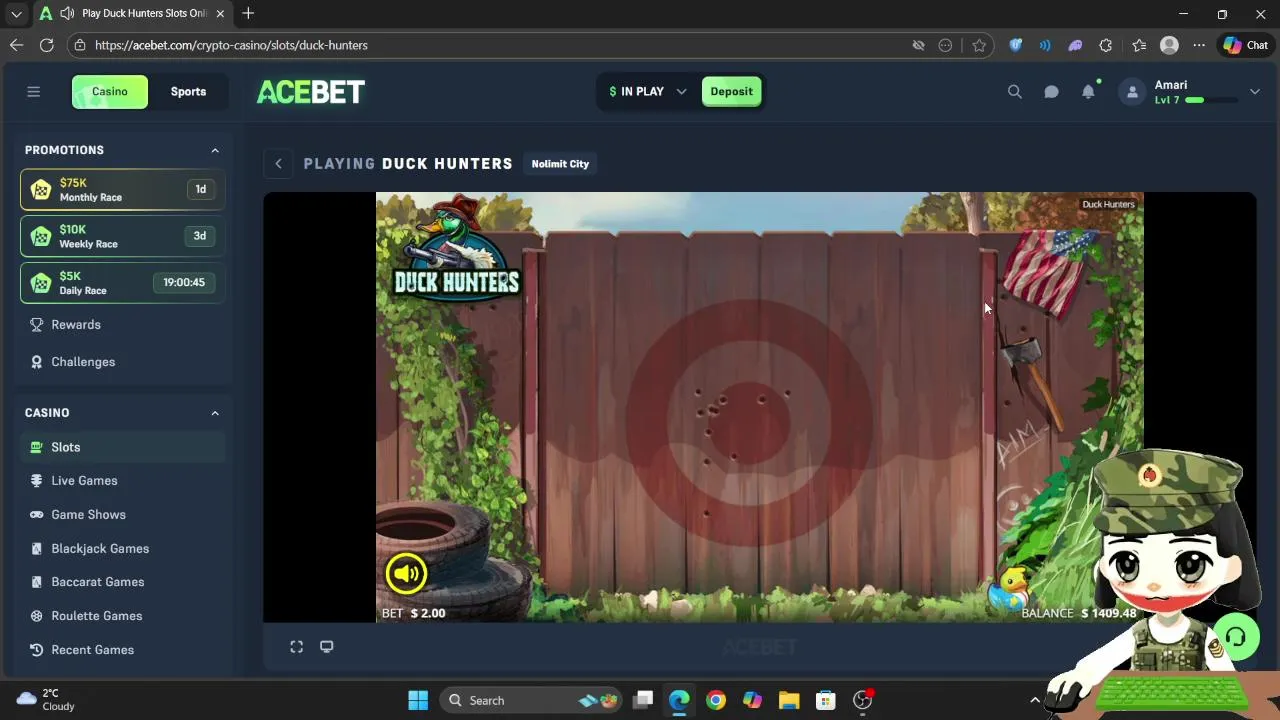The image size is (1280, 720).
Task: Open the $10K Weekly Race promotion
Action: (122, 236)
